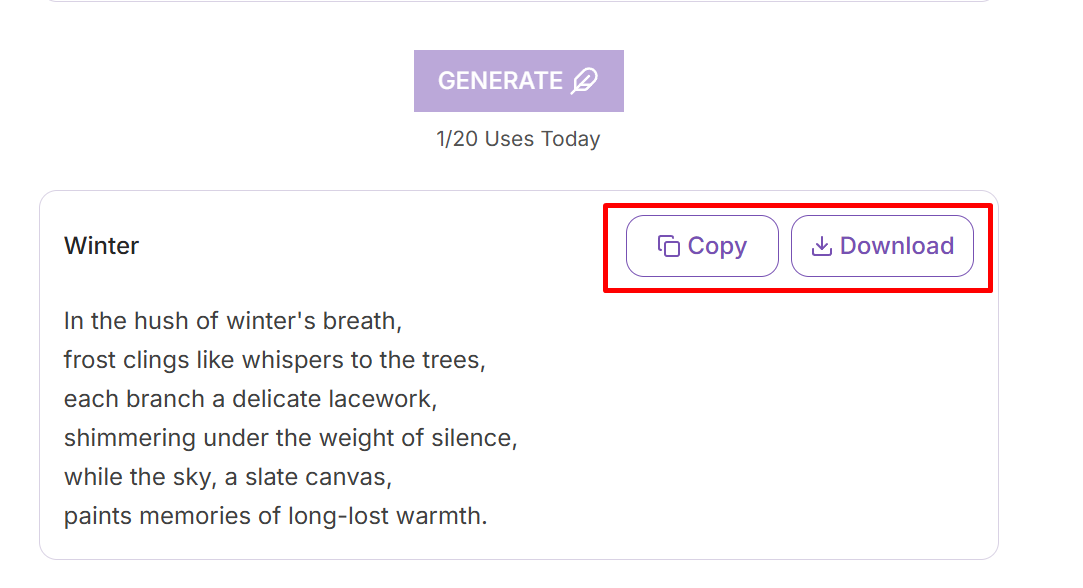The image size is (1083, 588).
Task: Select the verse 'while the sky, a slate canvas'
Action: pos(228,477)
